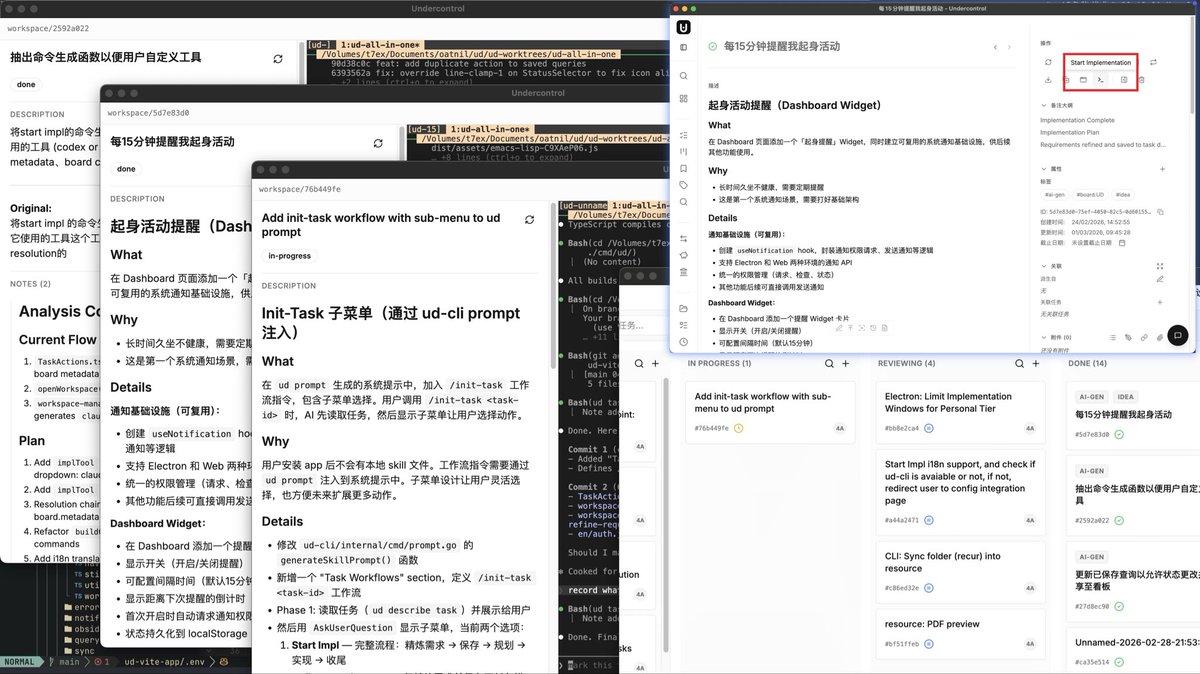Select the #board:UD tag chip
This screenshot has height=674, width=1200.
click(x=1090, y=195)
